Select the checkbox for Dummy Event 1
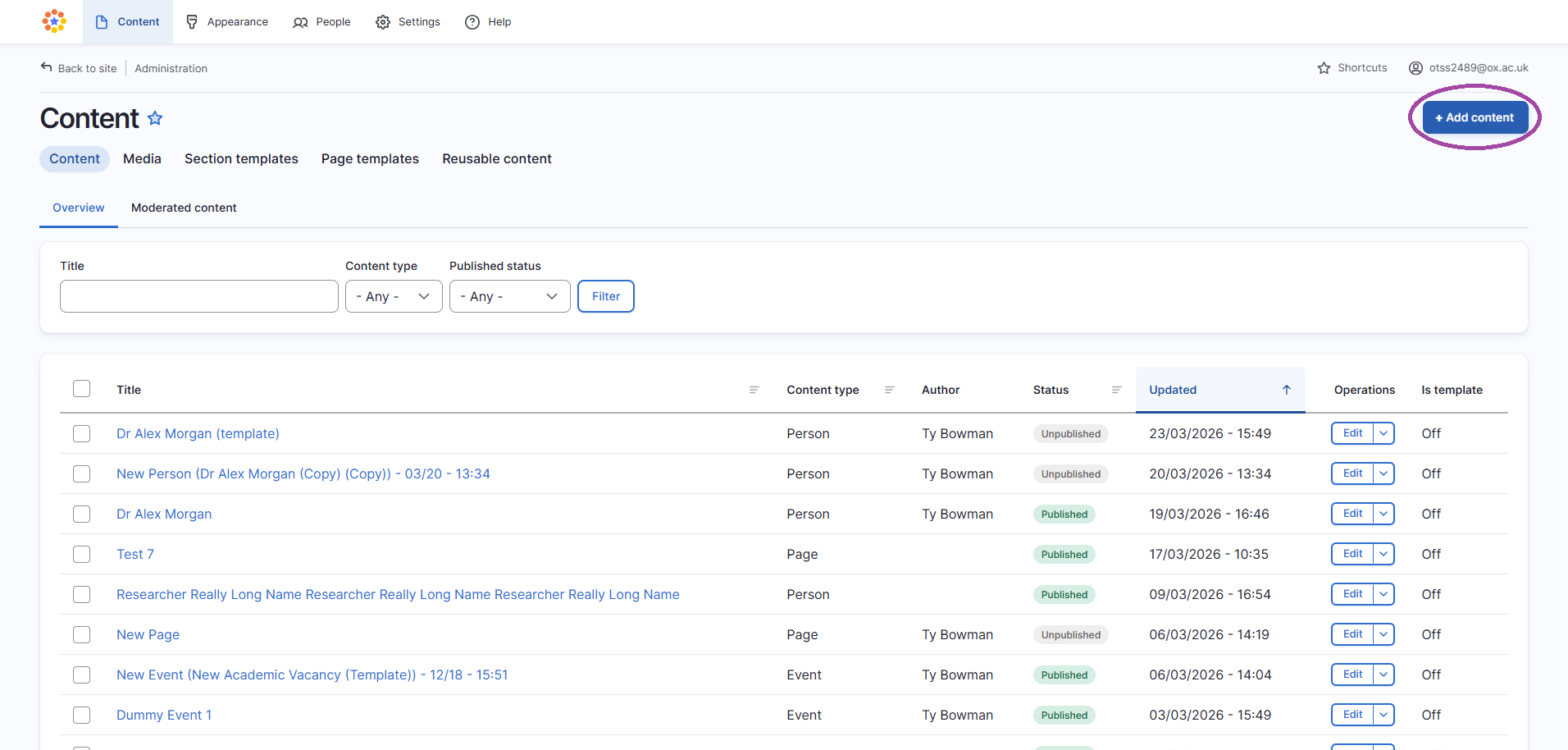 81,715
